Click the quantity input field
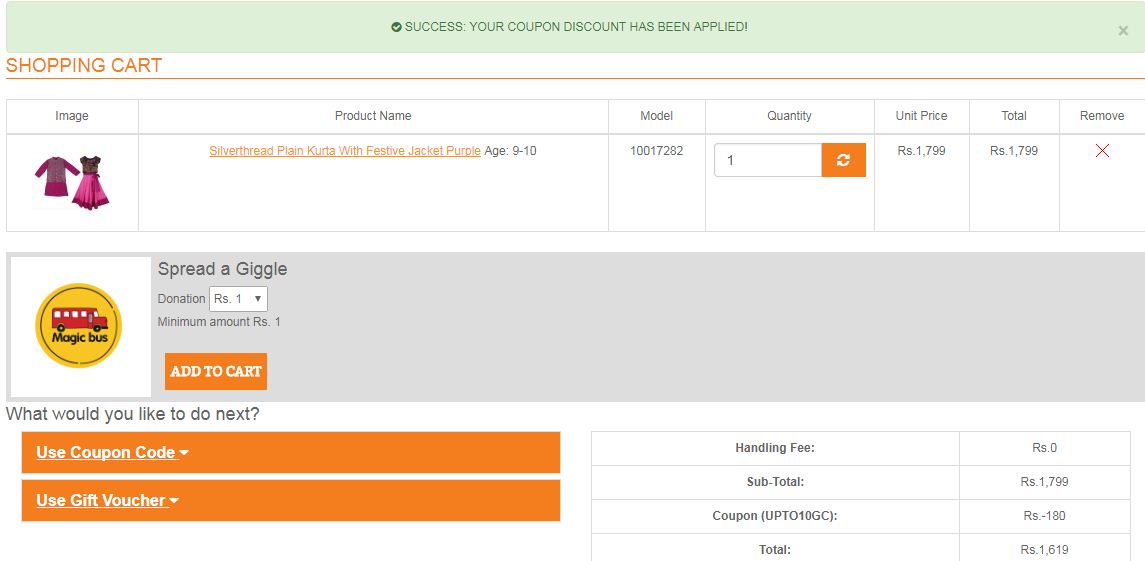1145x561 pixels. [x=767, y=160]
